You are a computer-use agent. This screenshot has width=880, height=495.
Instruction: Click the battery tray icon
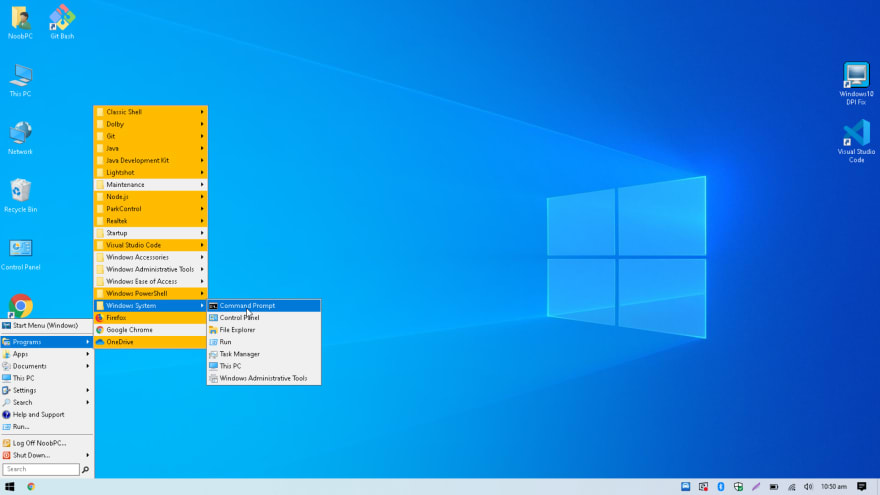click(x=774, y=487)
